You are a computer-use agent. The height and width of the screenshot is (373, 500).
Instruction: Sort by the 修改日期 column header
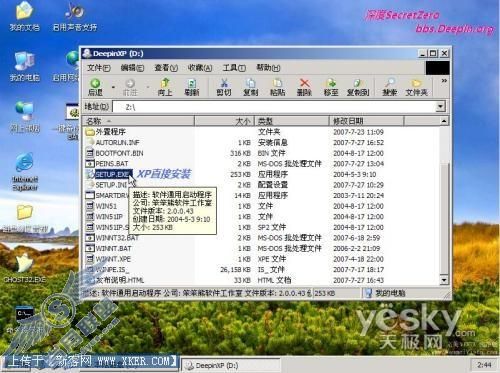point(367,121)
